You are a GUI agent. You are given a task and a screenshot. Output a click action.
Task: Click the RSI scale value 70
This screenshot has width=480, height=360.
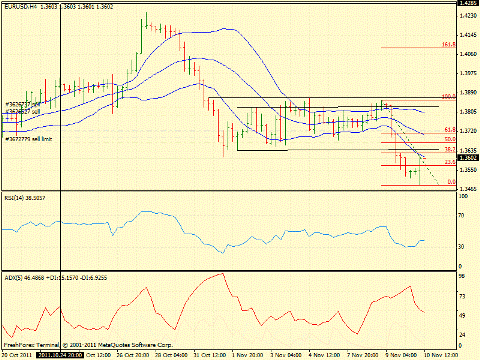pos(461,216)
